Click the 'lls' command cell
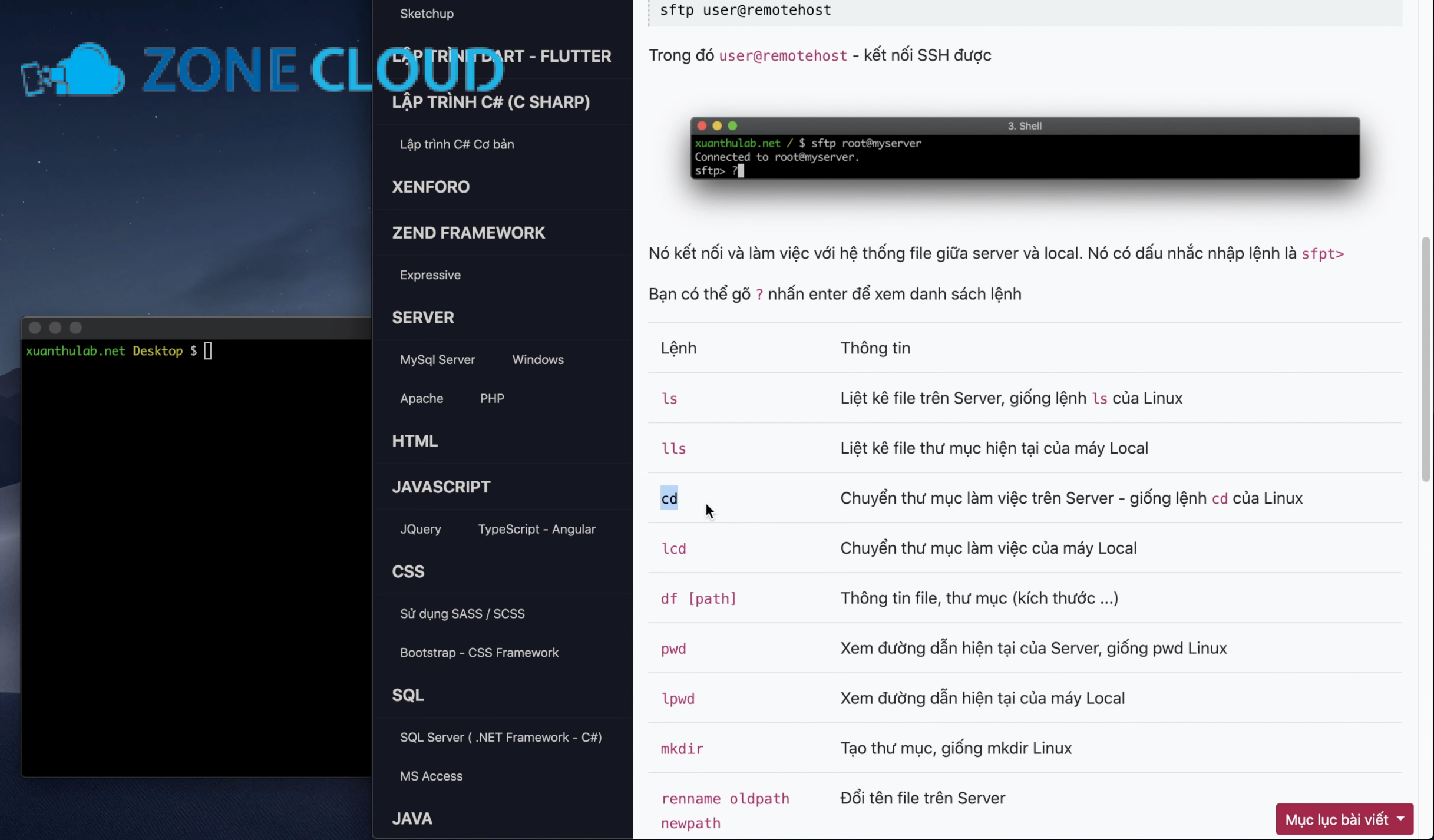 673,449
